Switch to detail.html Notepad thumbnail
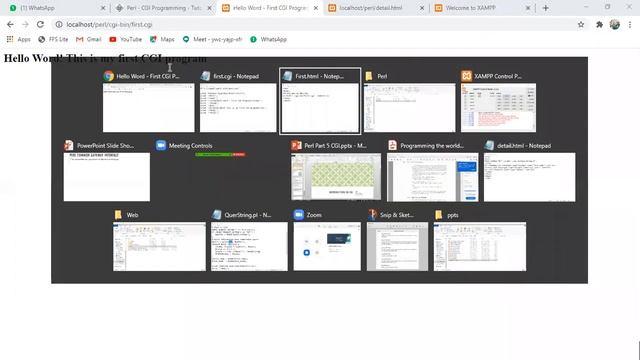This screenshot has height=360, width=640. pyautogui.click(x=530, y=177)
